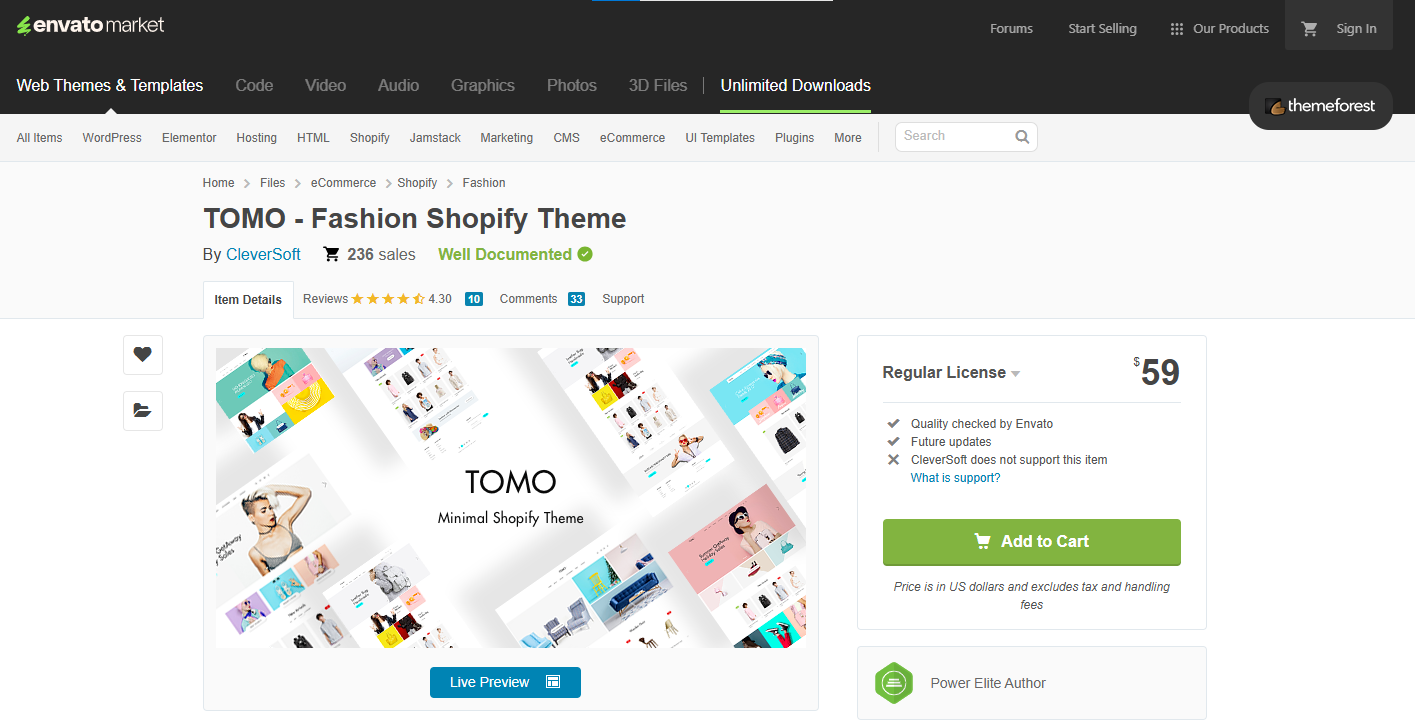The height and width of the screenshot is (720, 1415).
Task: Select HTML category
Action: (x=313, y=138)
